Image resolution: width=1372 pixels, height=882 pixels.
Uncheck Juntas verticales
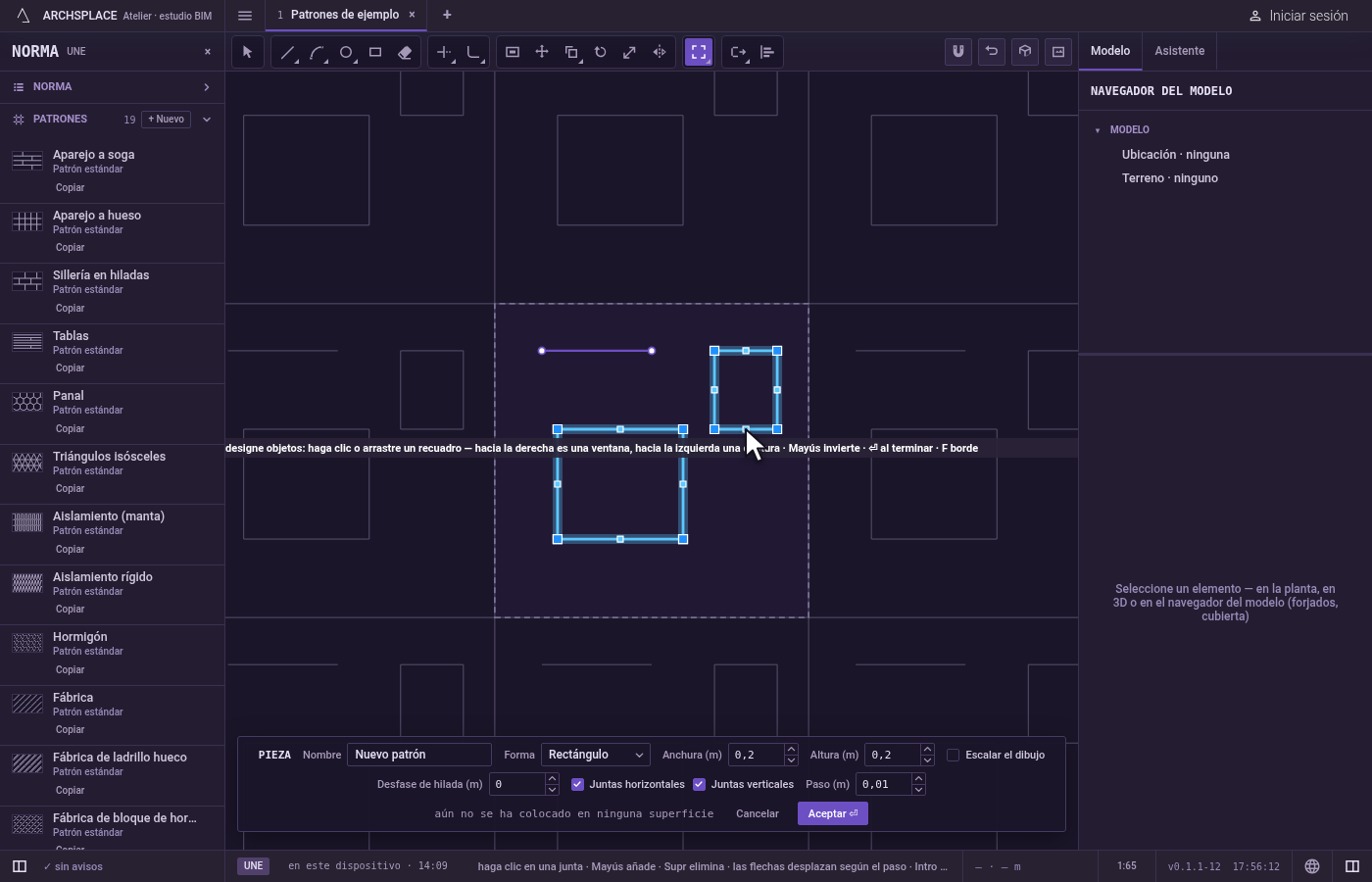(699, 784)
